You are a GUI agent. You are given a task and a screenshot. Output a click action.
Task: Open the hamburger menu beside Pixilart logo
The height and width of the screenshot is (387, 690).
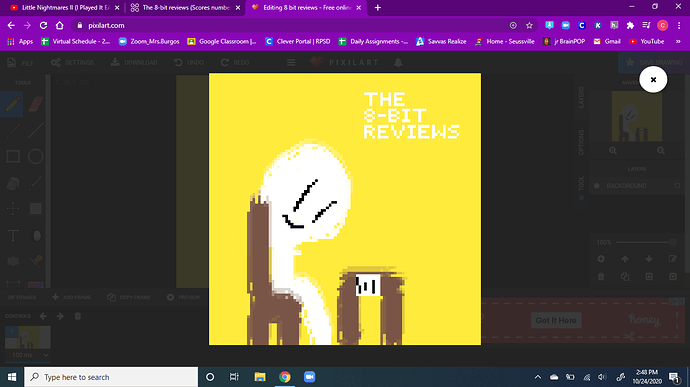[291, 63]
